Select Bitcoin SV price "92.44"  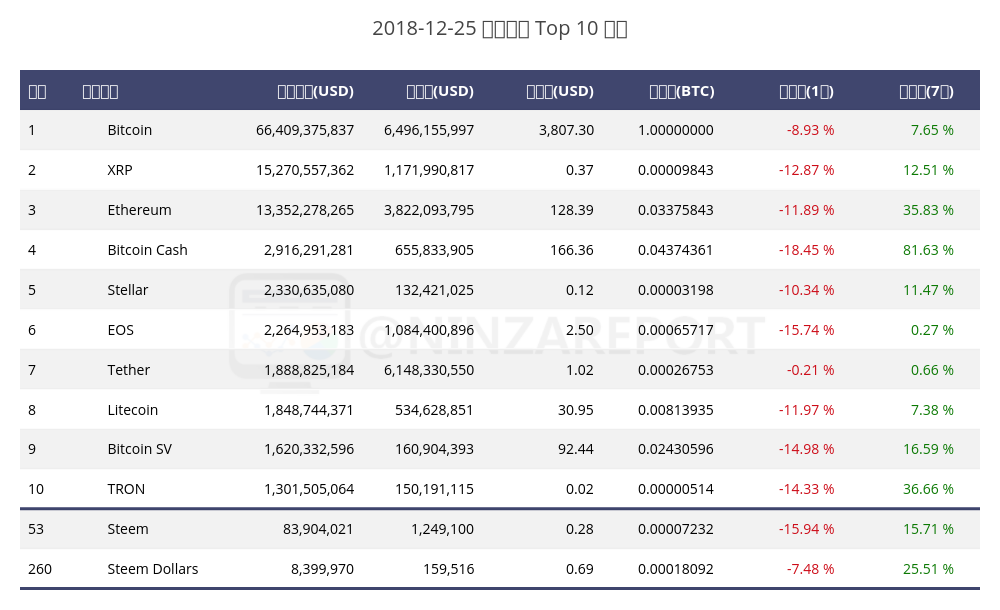coord(576,449)
